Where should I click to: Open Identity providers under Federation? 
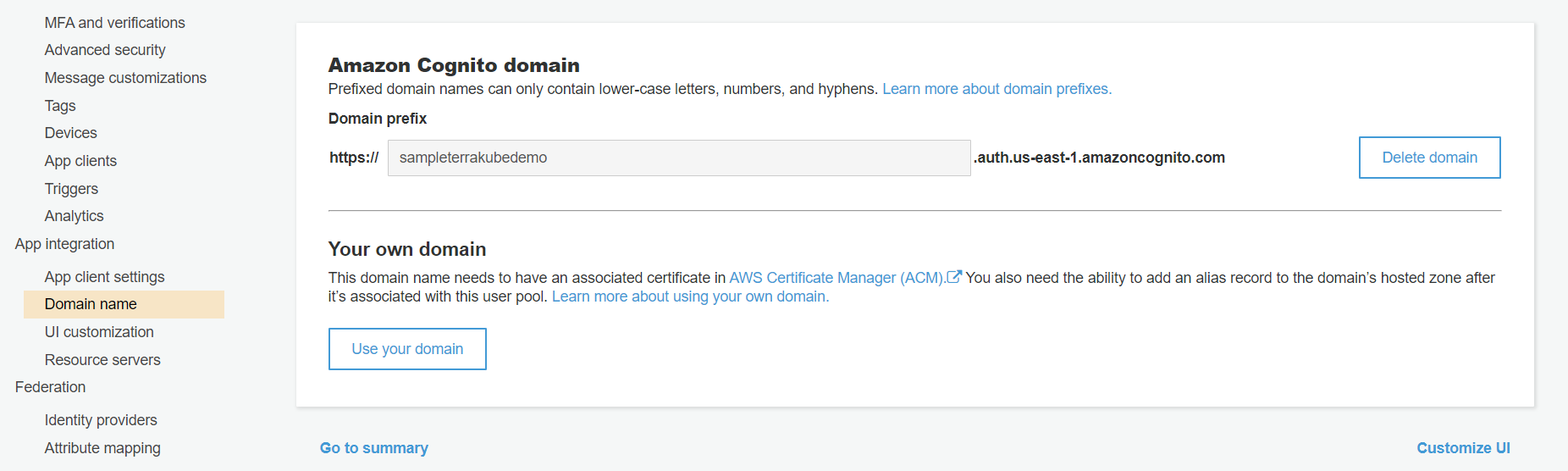pos(101,420)
